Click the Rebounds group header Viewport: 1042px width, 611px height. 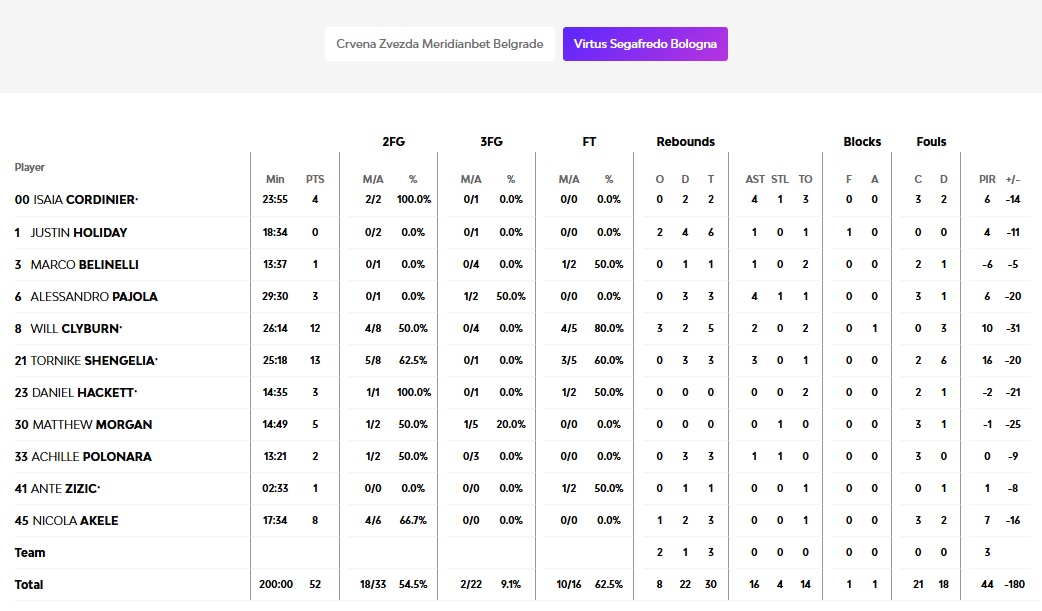coord(685,142)
